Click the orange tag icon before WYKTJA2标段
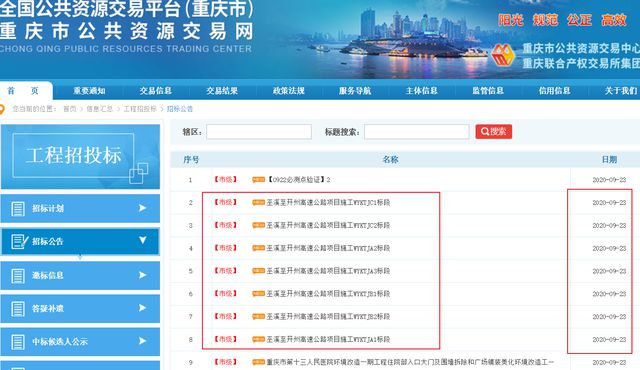This screenshot has height=370, width=640. tap(258, 248)
